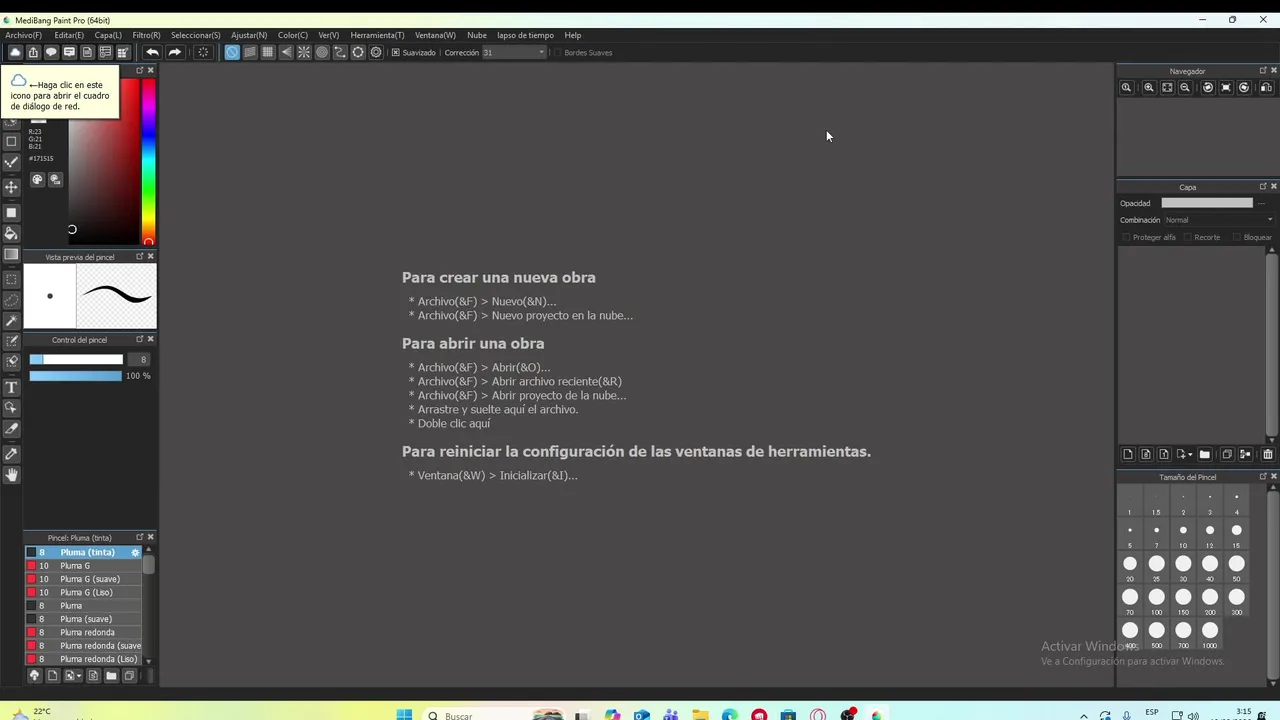This screenshot has width=1280, height=720.
Task: Click new folder icon in Capa panel
Action: 1204,454
